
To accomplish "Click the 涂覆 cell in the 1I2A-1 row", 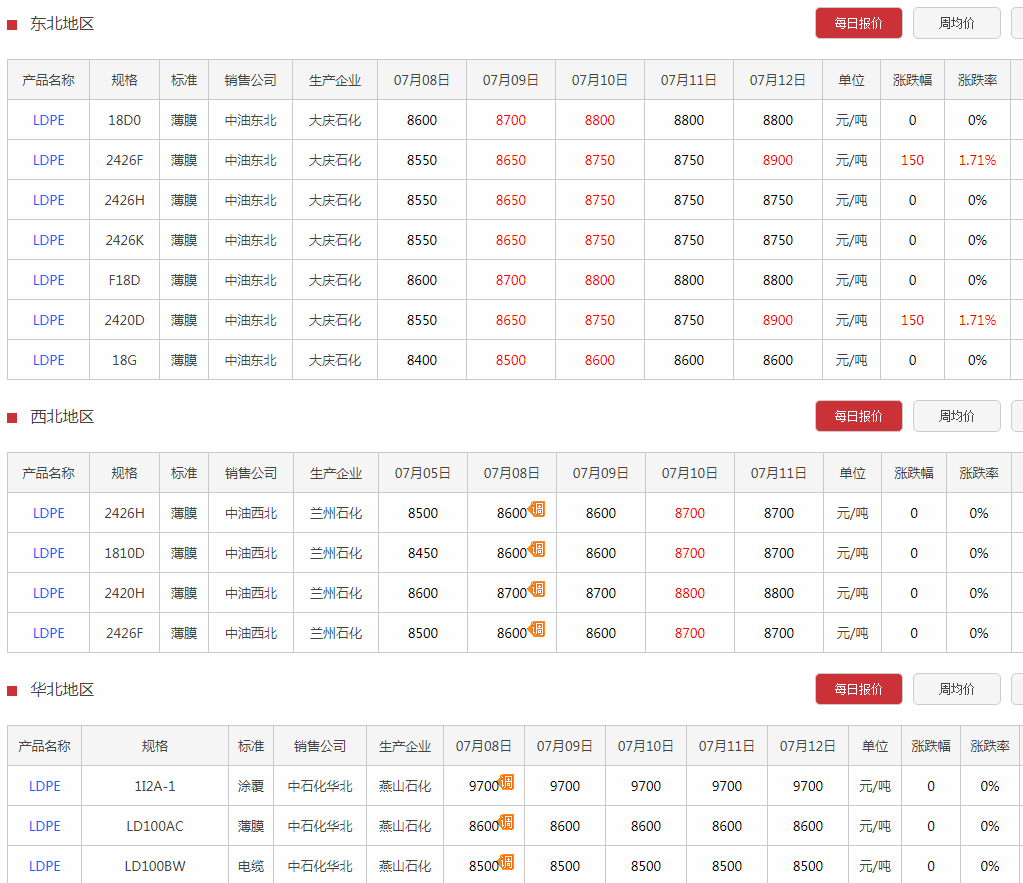I will click(x=251, y=786).
